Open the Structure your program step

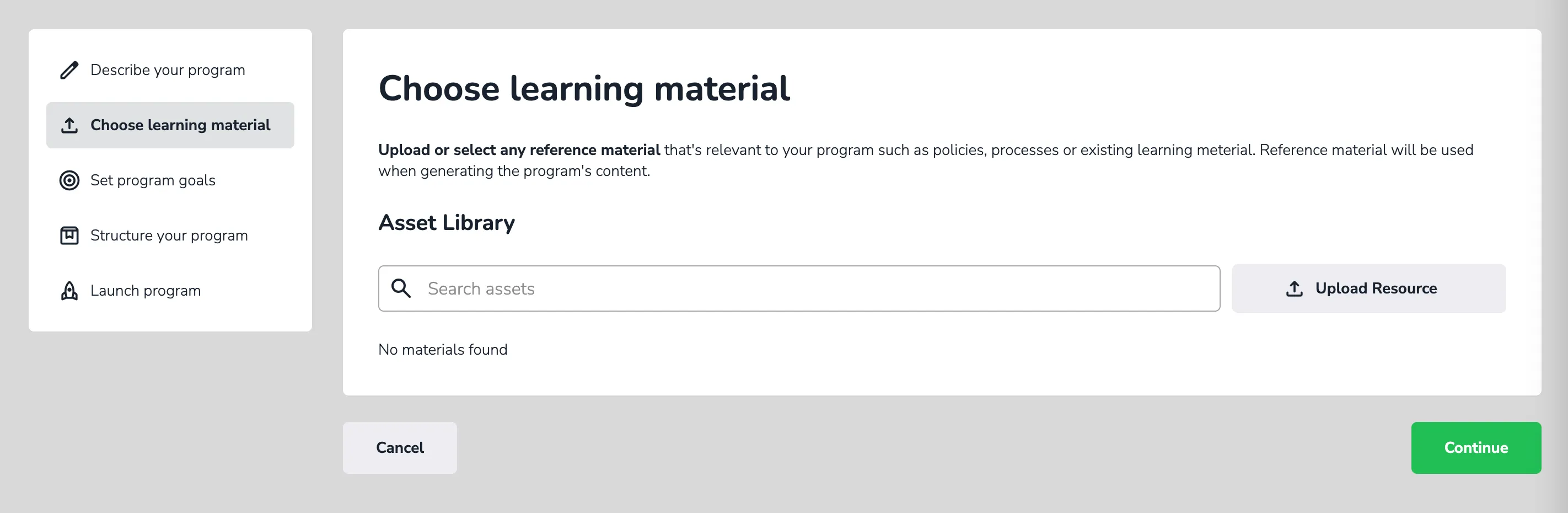pyautogui.click(x=169, y=235)
